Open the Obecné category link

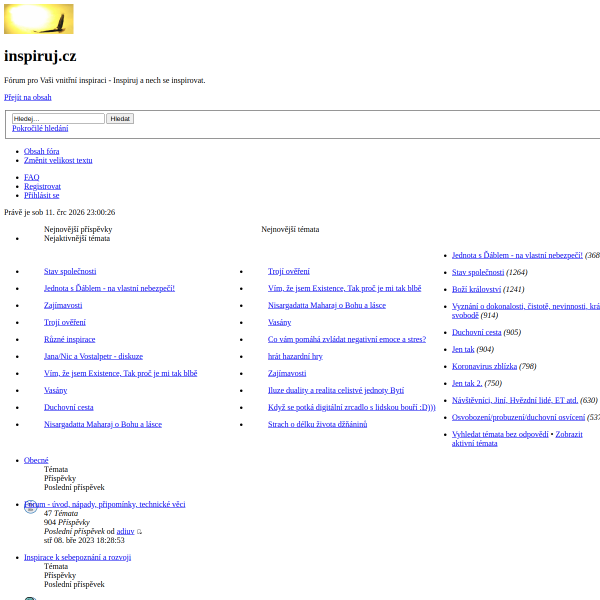click(36, 460)
